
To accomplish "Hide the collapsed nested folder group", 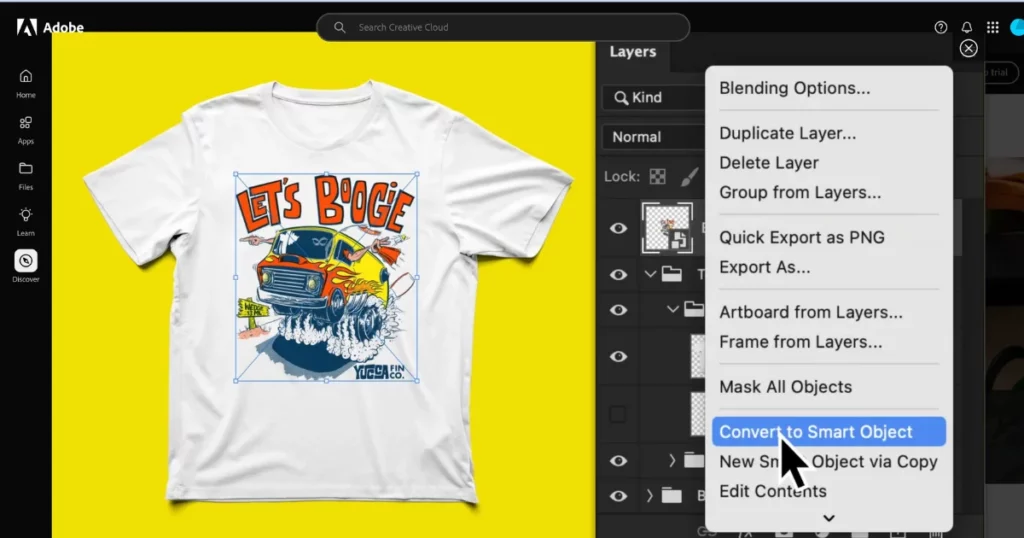I will (x=618, y=461).
